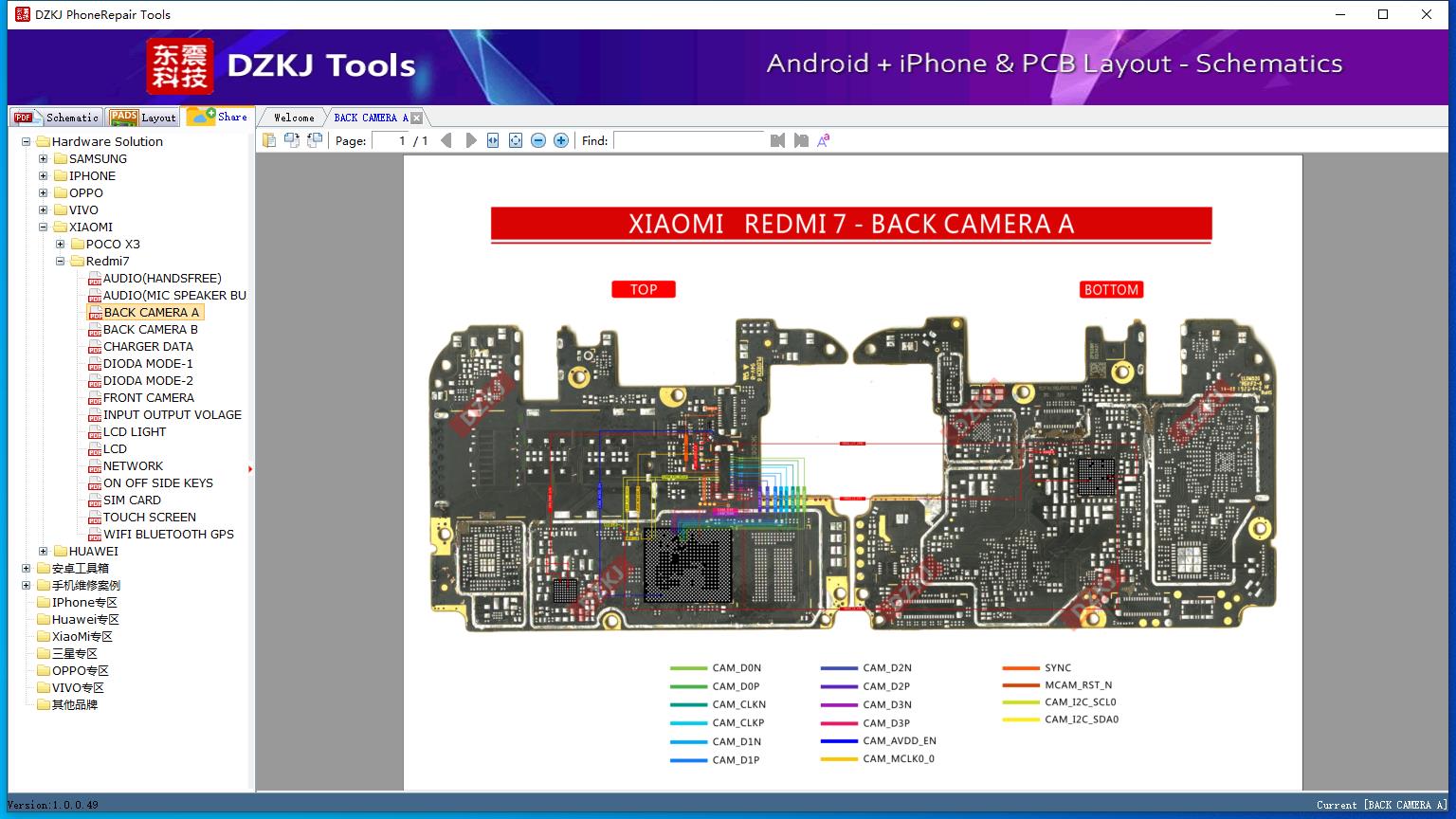Open INPUT OUTPUT VOLAGE document
Image resolution: width=1456 pixels, height=819 pixels.
pos(173,415)
